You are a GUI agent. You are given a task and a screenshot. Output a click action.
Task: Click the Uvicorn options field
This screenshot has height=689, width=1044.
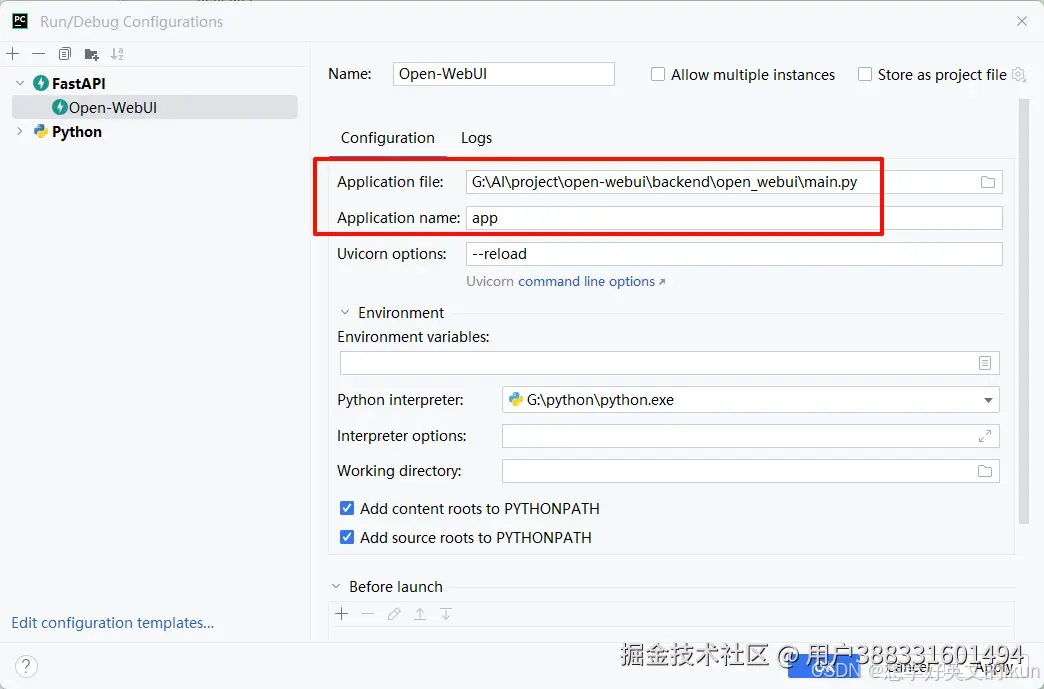point(734,254)
